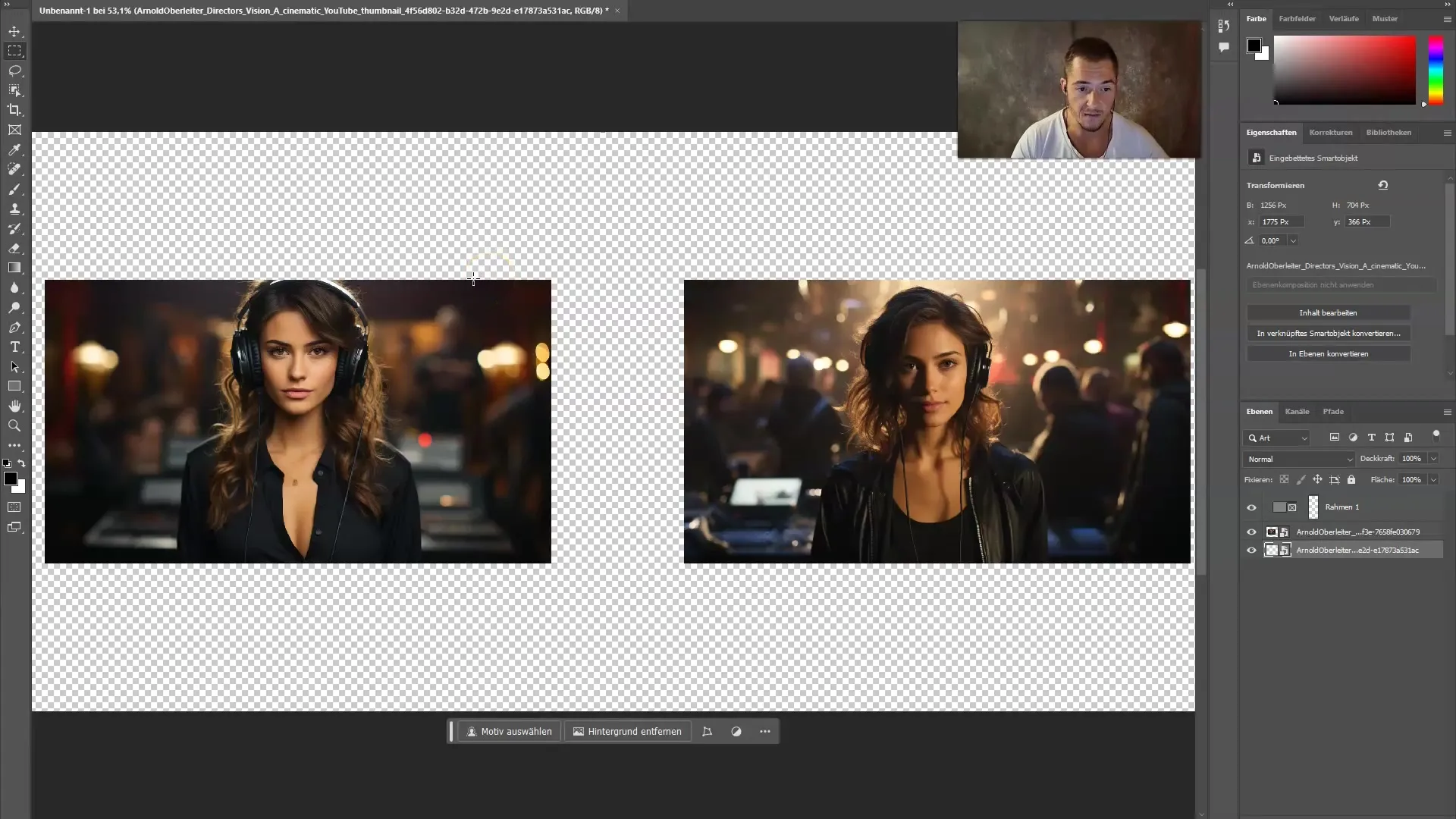Screen dimensions: 1456x819
Task: Open the Deckkraft opacity slider dropdown
Action: (x=1433, y=459)
